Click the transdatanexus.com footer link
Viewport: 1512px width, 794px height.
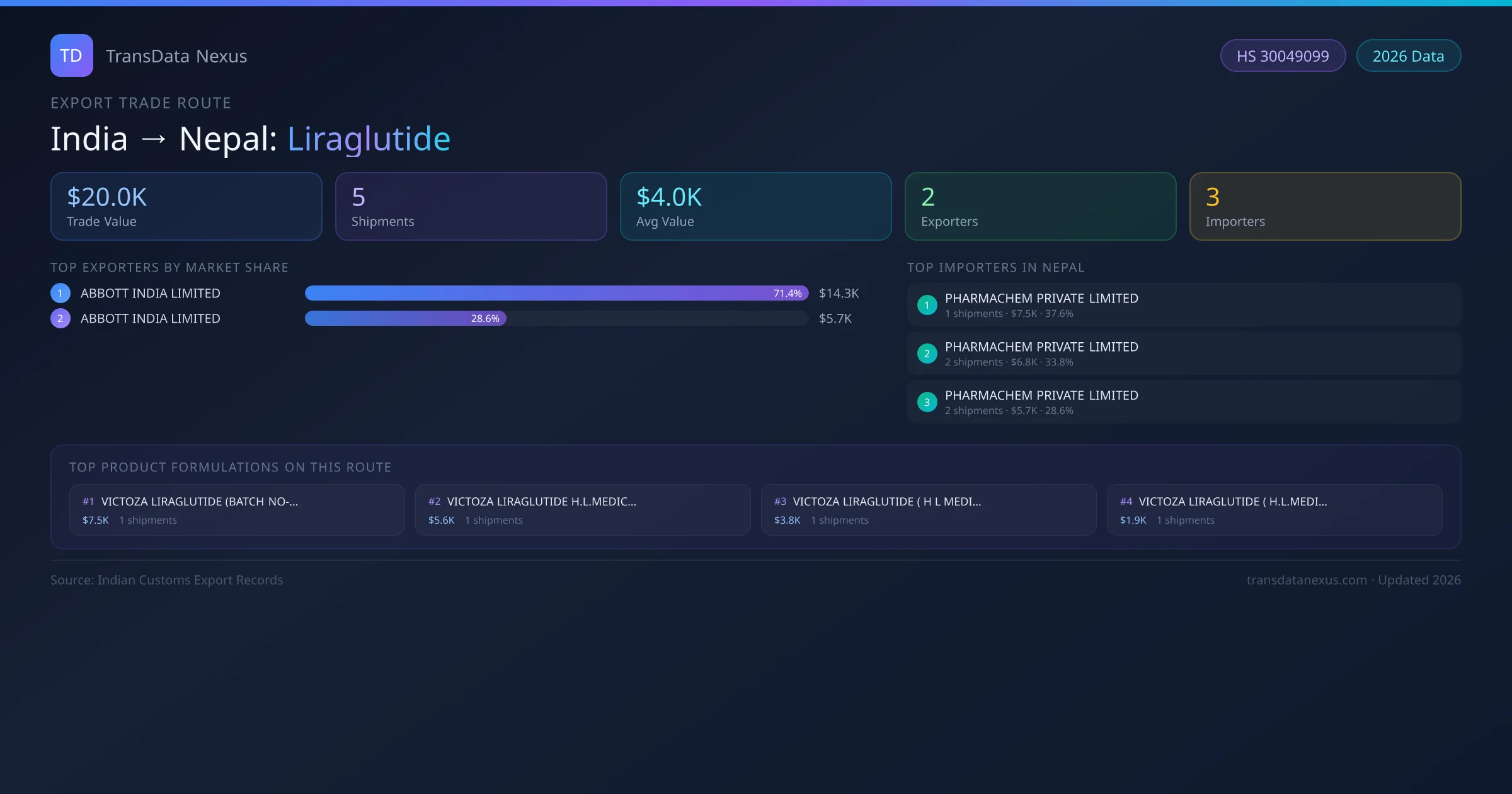[x=1307, y=580]
